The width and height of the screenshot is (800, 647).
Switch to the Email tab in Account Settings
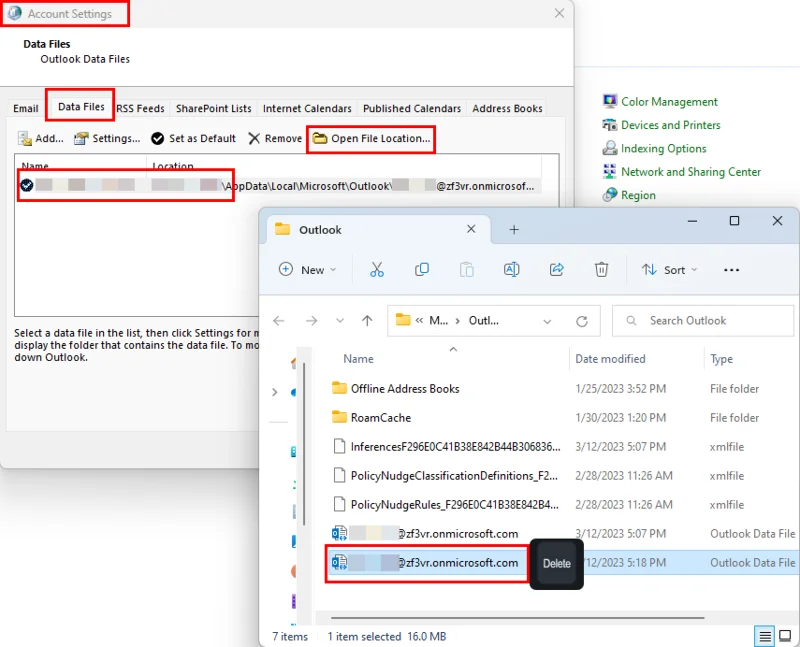(x=25, y=108)
